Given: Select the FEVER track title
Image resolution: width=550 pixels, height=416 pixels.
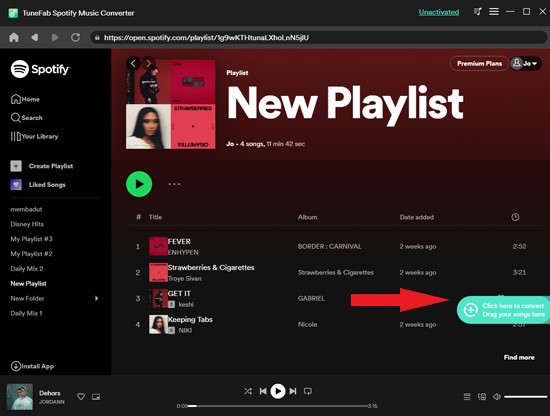Looking at the screenshot, I should point(179,242).
